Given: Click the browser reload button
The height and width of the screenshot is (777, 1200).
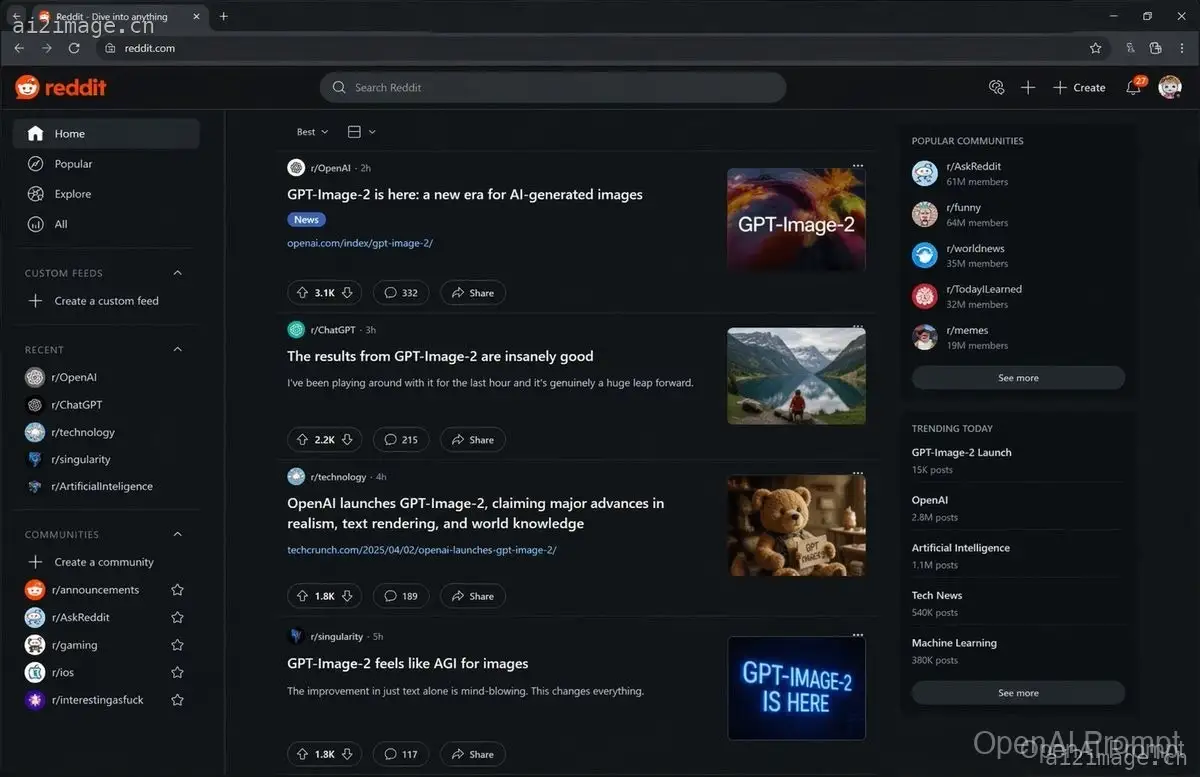Looking at the screenshot, I should [x=74, y=48].
